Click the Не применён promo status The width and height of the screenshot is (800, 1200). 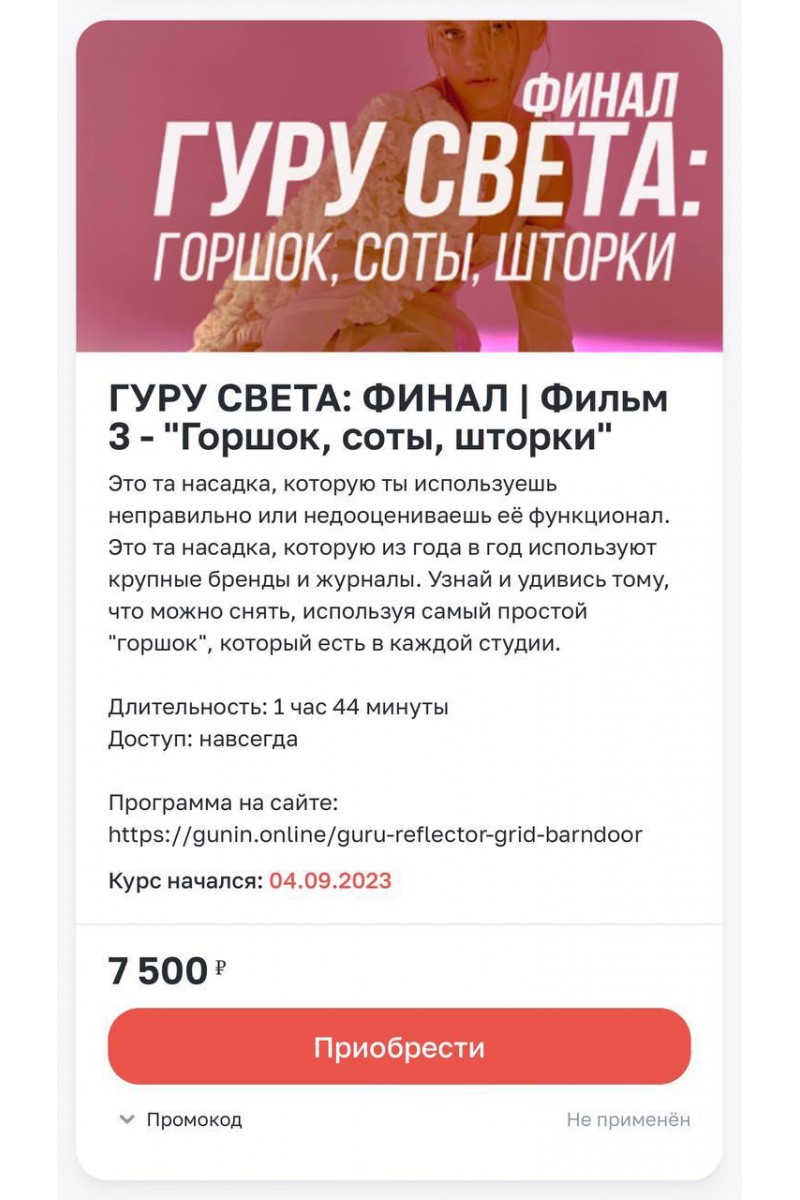(x=628, y=1119)
